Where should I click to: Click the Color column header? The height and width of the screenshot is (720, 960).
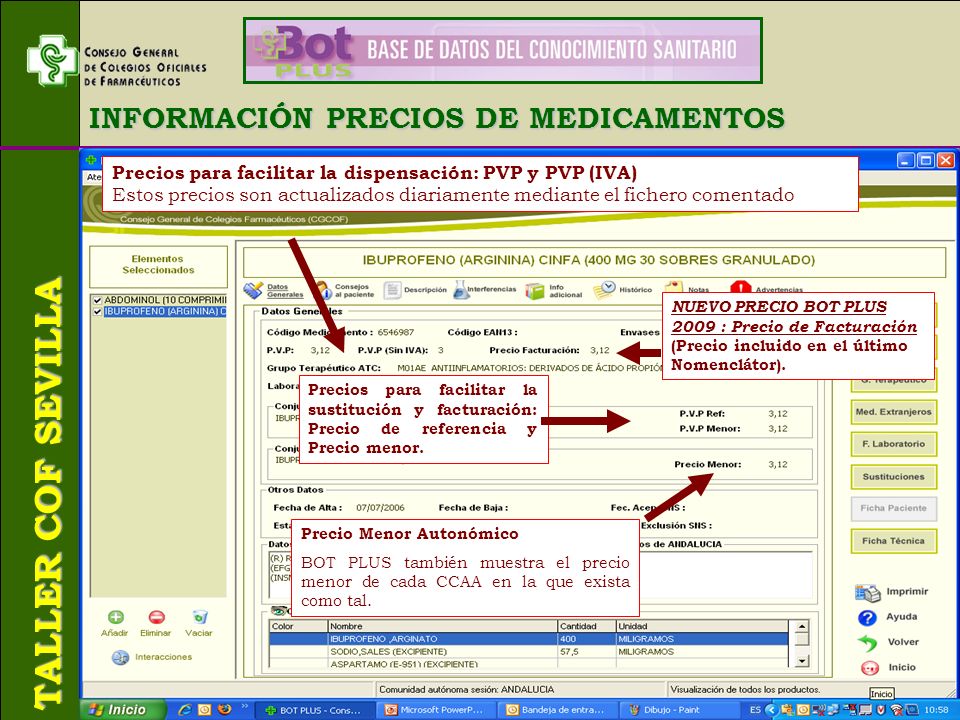(299, 626)
